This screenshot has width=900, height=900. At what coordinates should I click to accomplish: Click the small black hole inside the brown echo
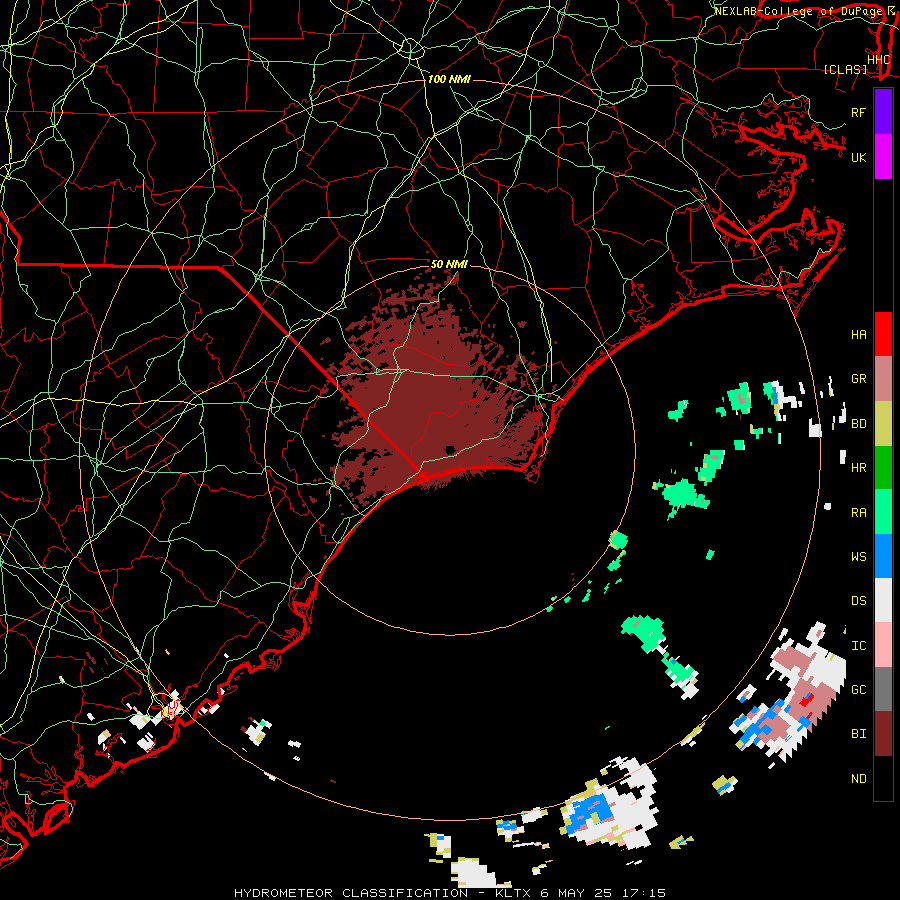point(450,449)
